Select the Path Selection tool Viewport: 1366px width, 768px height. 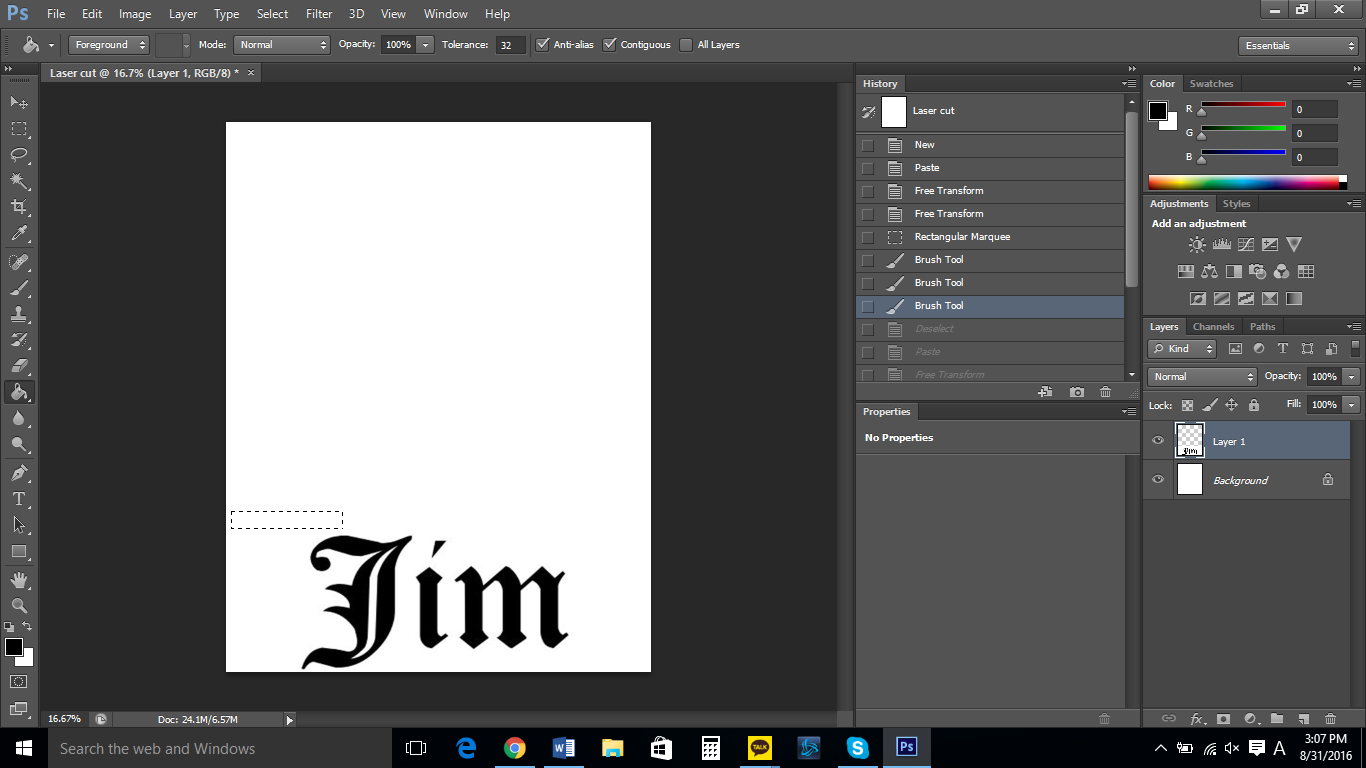[19, 524]
